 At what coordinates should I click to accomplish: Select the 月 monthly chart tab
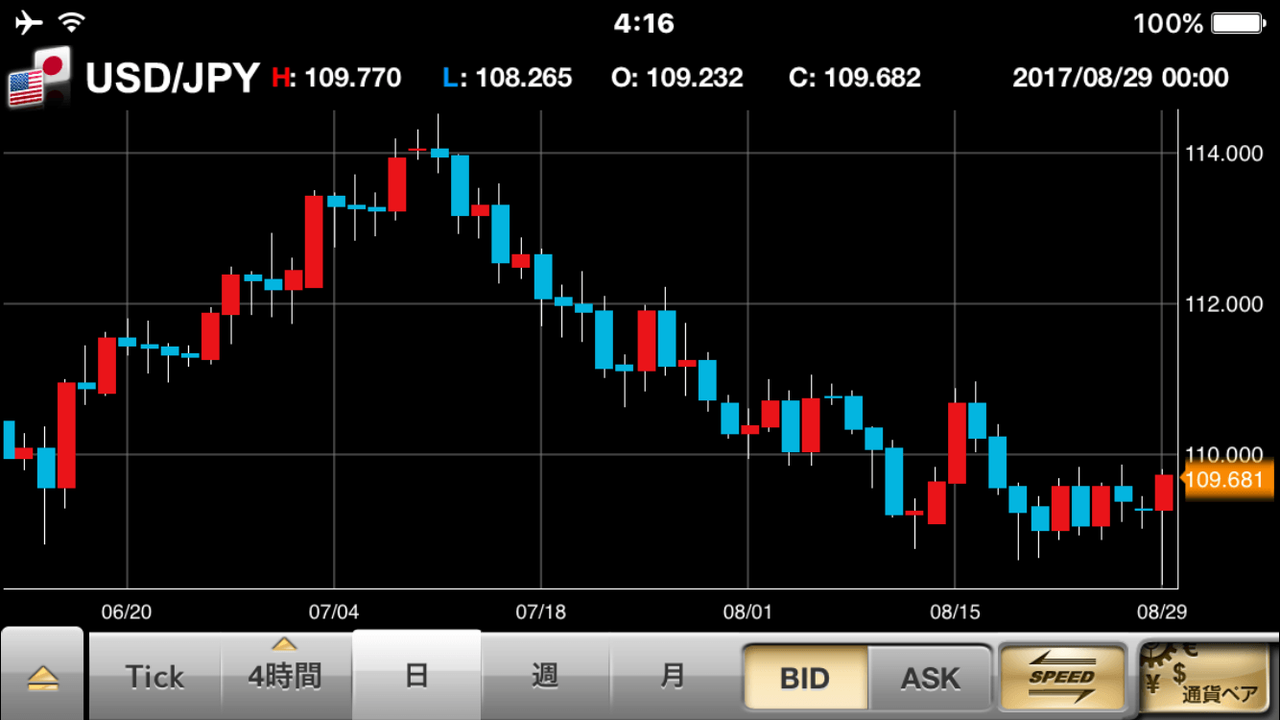(673, 676)
